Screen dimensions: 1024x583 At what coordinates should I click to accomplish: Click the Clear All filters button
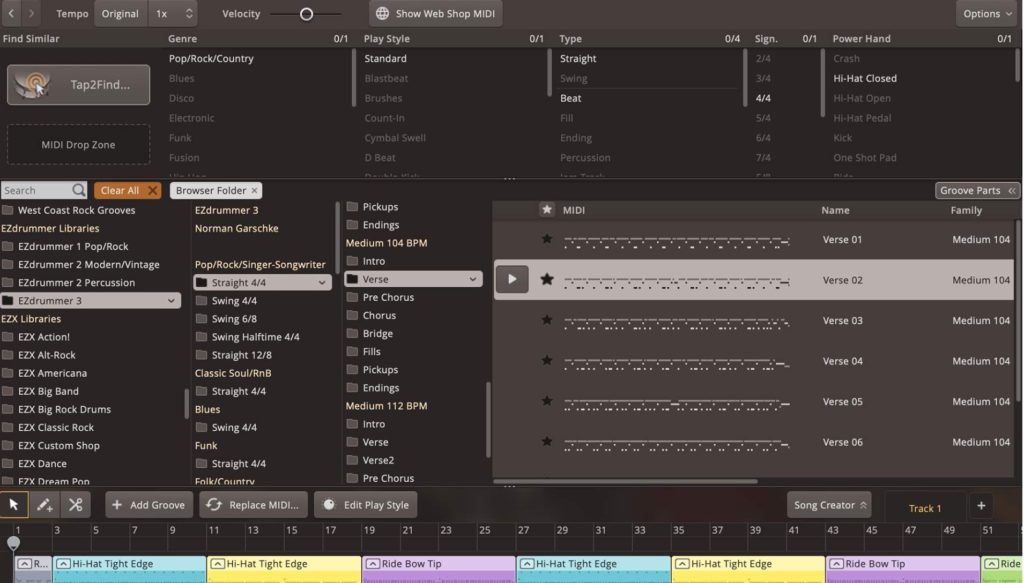(x=127, y=190)
